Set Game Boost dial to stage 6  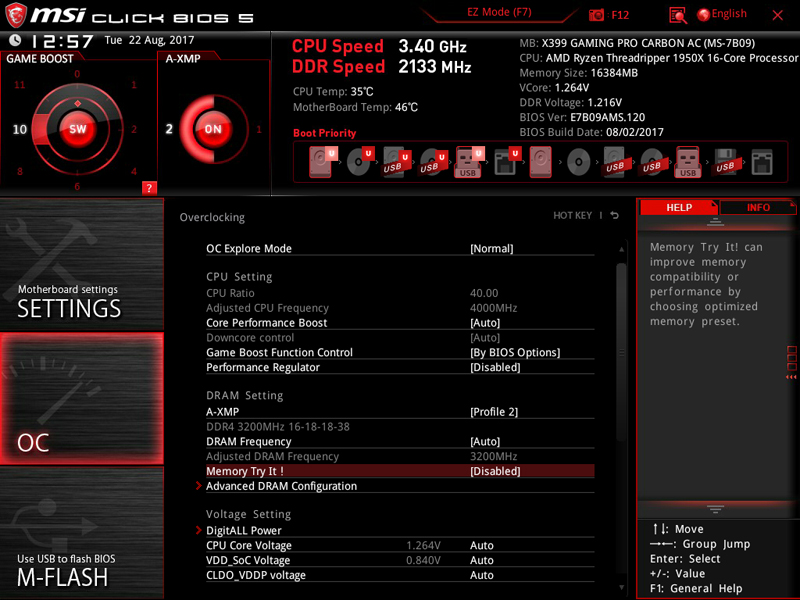77,186
